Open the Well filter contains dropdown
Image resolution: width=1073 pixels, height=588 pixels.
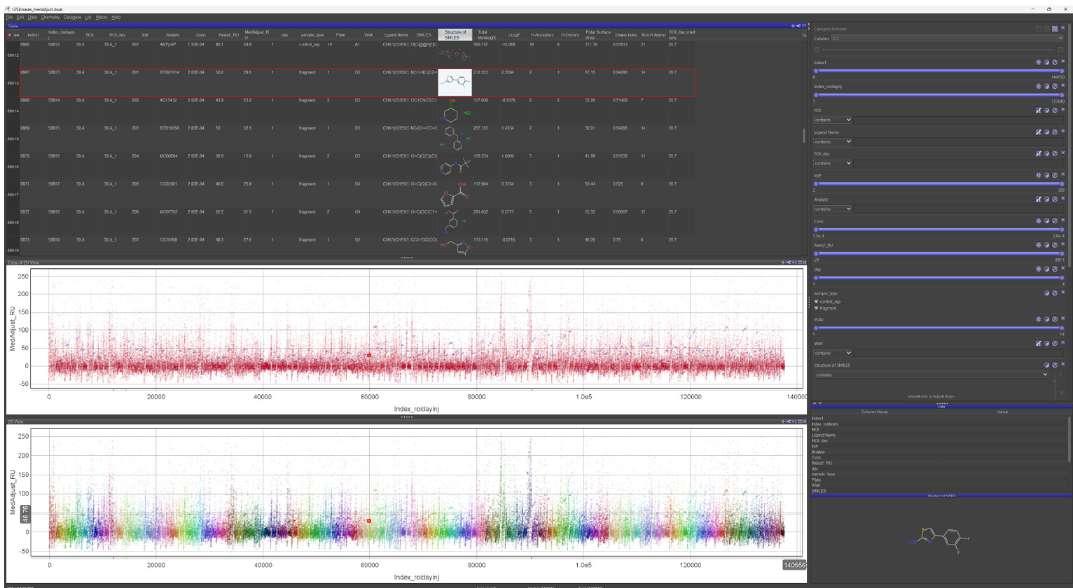pos(832,353)
